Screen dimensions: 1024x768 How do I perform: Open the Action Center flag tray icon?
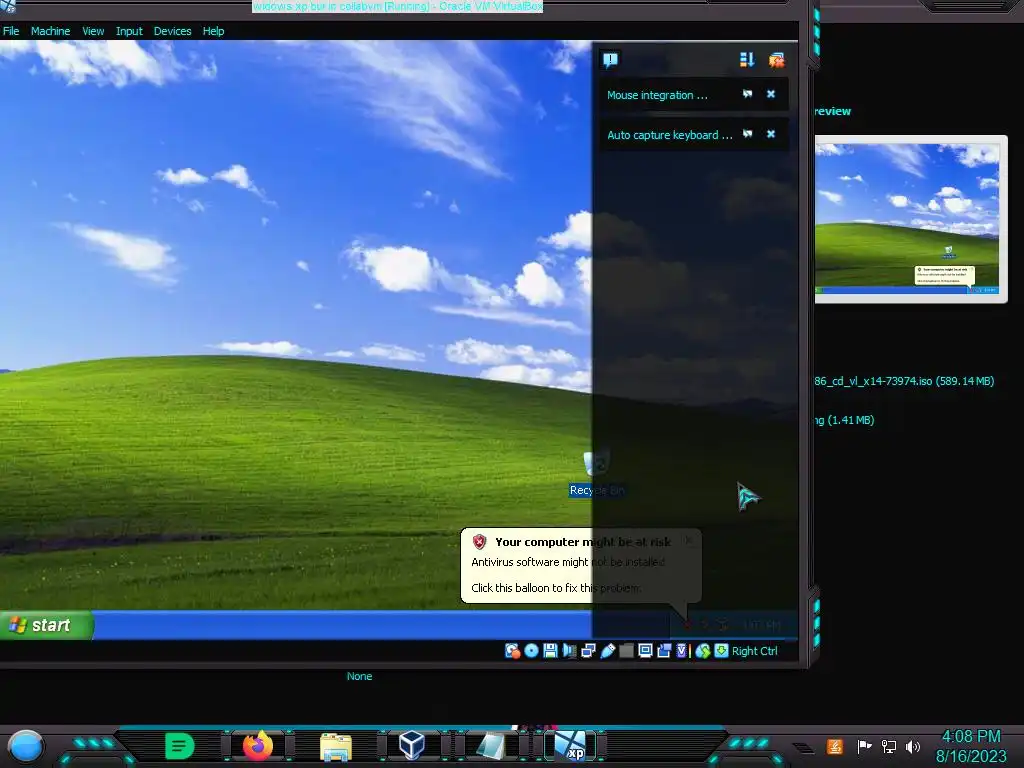864,746
